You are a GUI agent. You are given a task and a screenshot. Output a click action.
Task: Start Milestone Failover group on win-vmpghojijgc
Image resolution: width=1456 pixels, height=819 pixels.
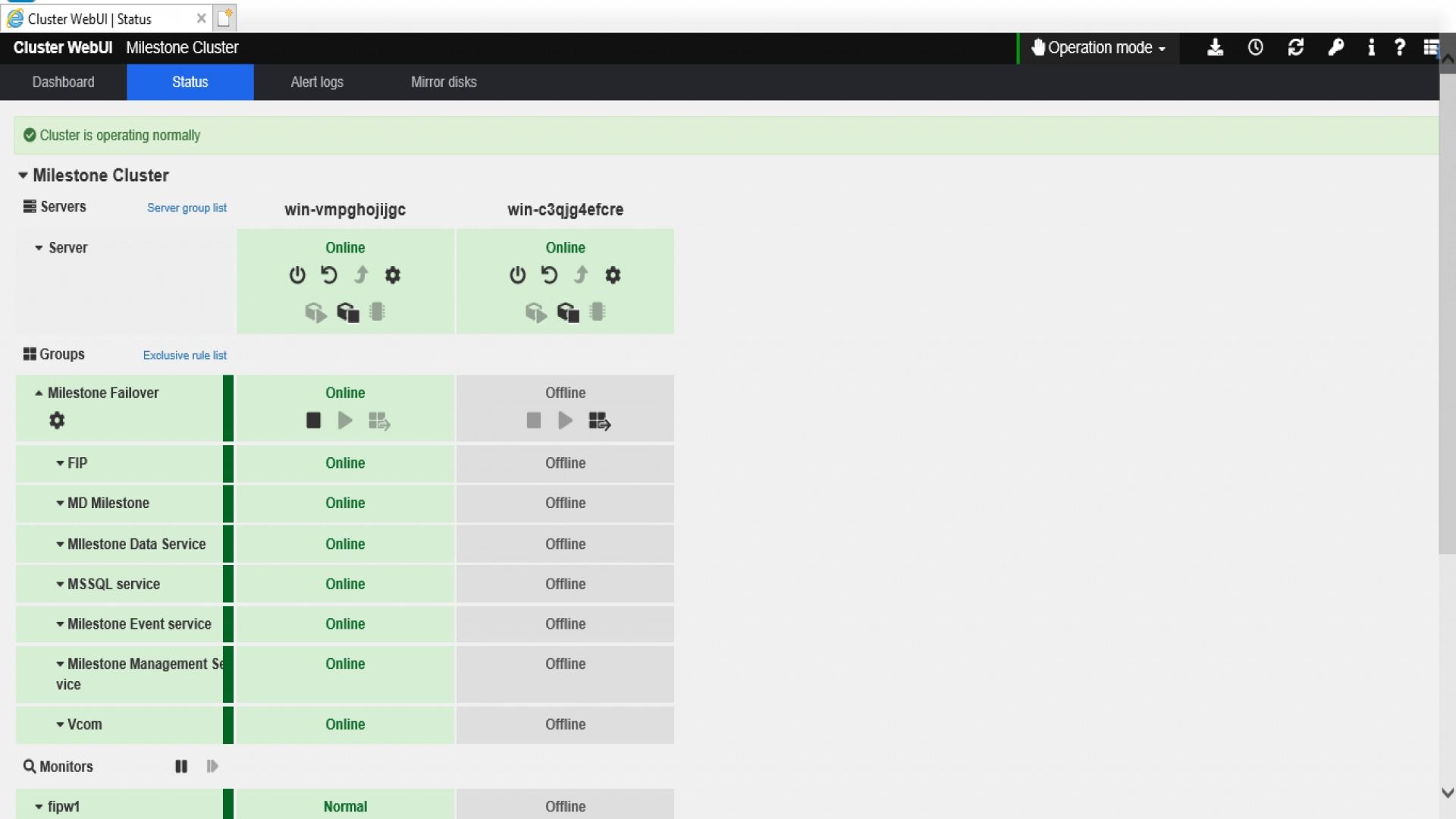[x=345, y=420]
